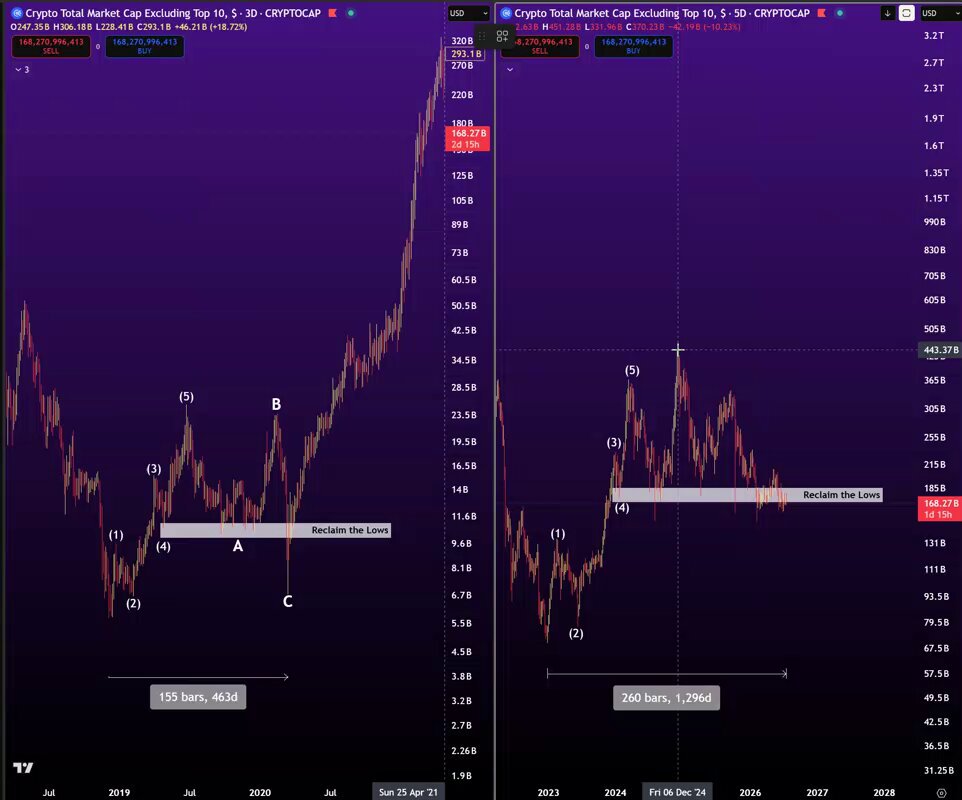Click the BUY button on the left chart

point(145,46)
